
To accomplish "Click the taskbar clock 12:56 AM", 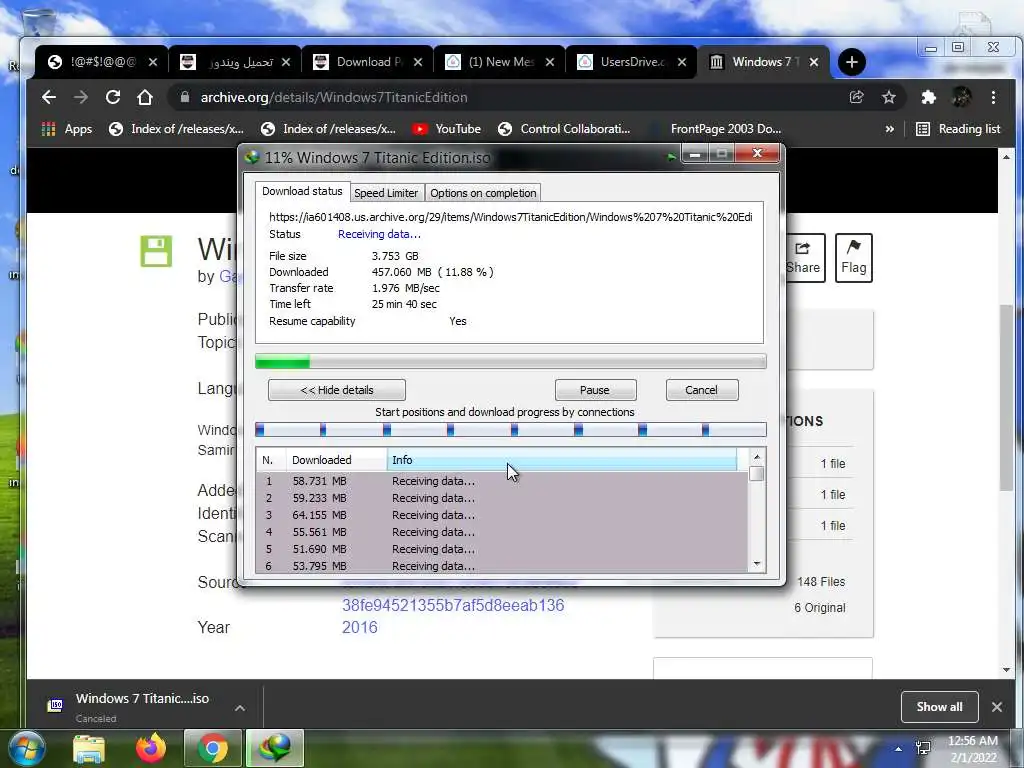I will tap(973, 741).
